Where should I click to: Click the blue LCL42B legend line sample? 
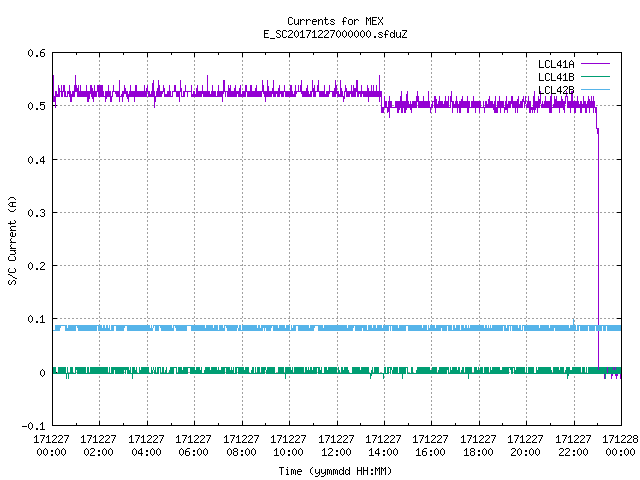[x=595, y=89]
